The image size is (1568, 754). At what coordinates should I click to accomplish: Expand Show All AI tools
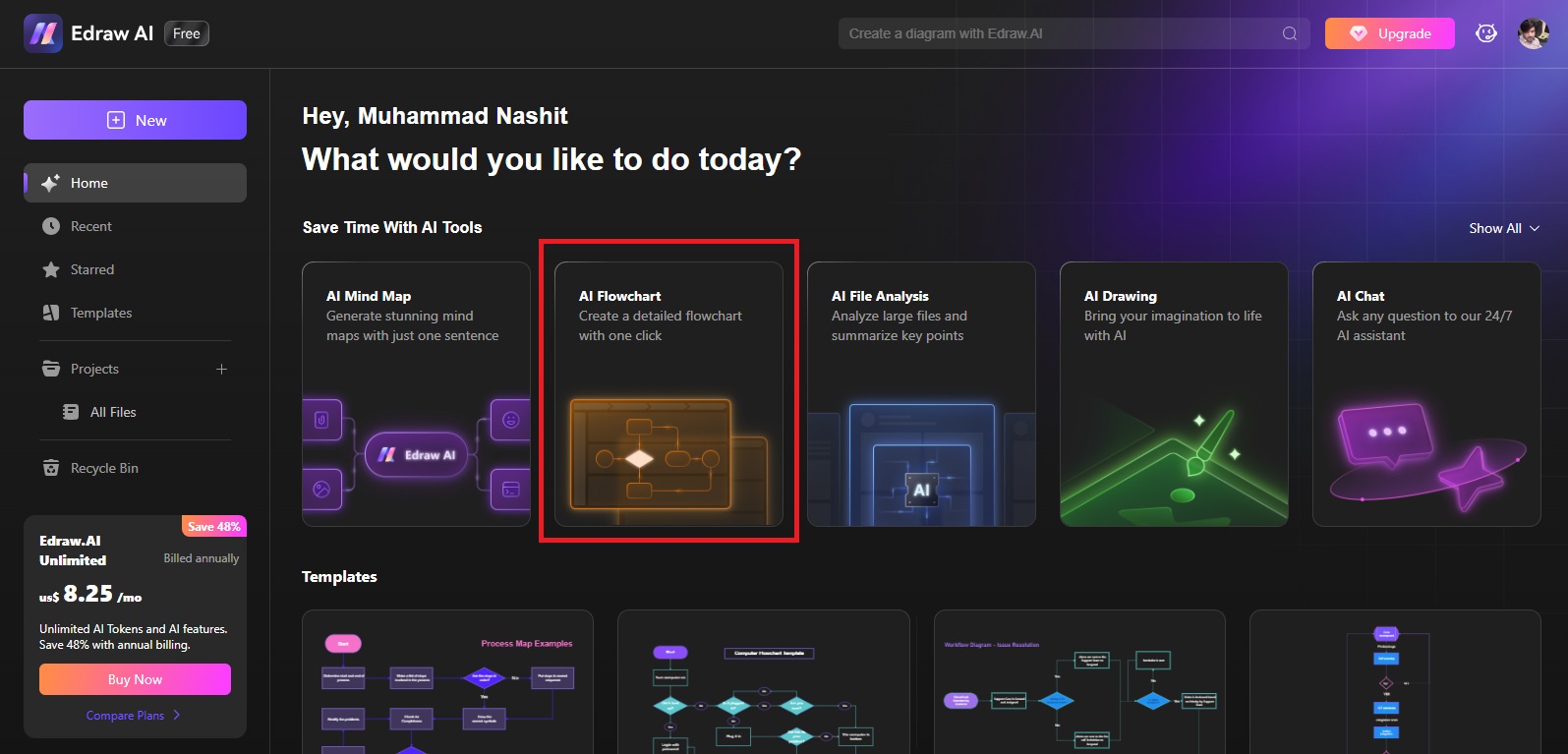click(x=1504, y=228)
